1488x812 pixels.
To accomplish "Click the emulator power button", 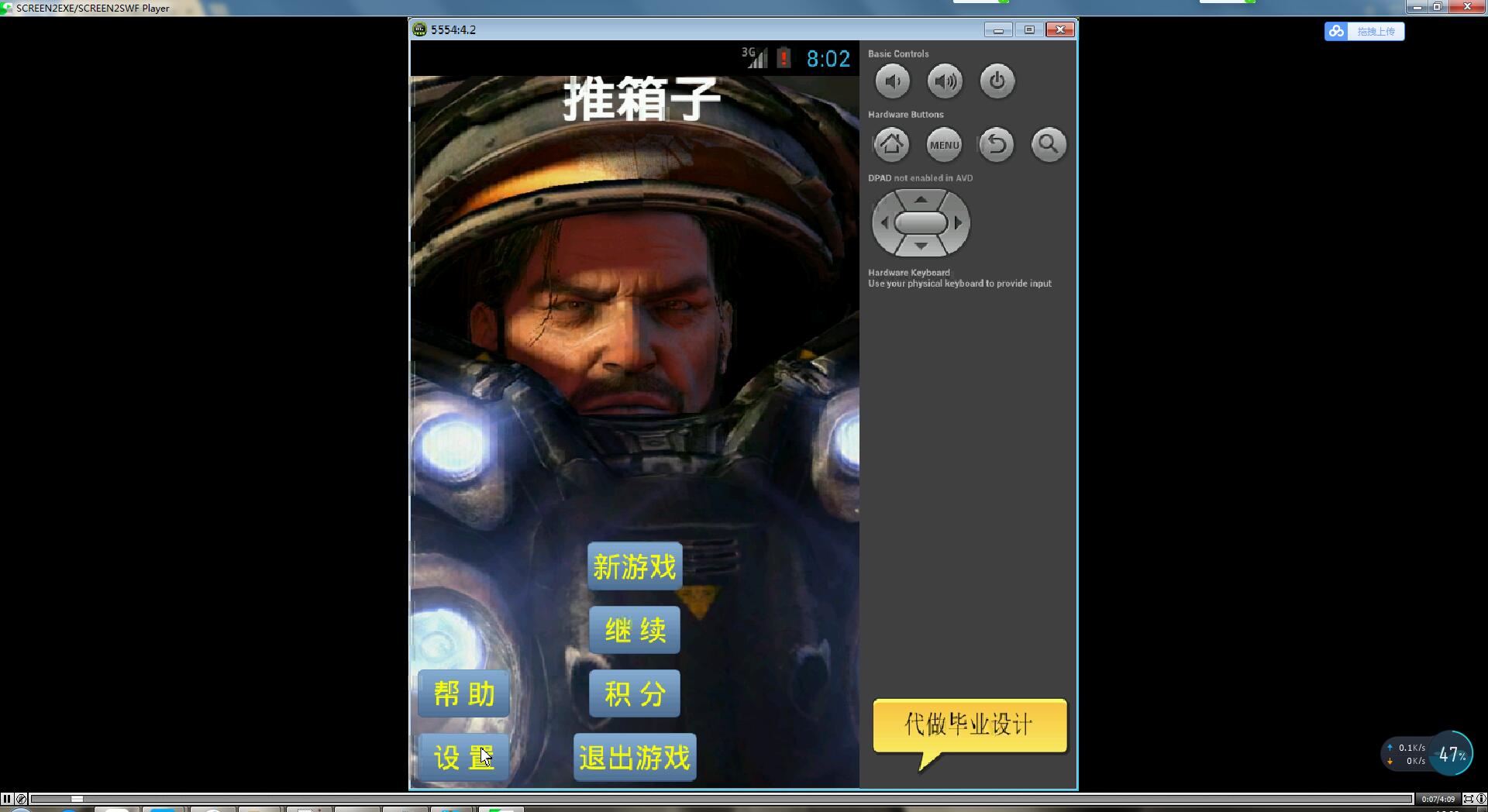I will (997, 81).
